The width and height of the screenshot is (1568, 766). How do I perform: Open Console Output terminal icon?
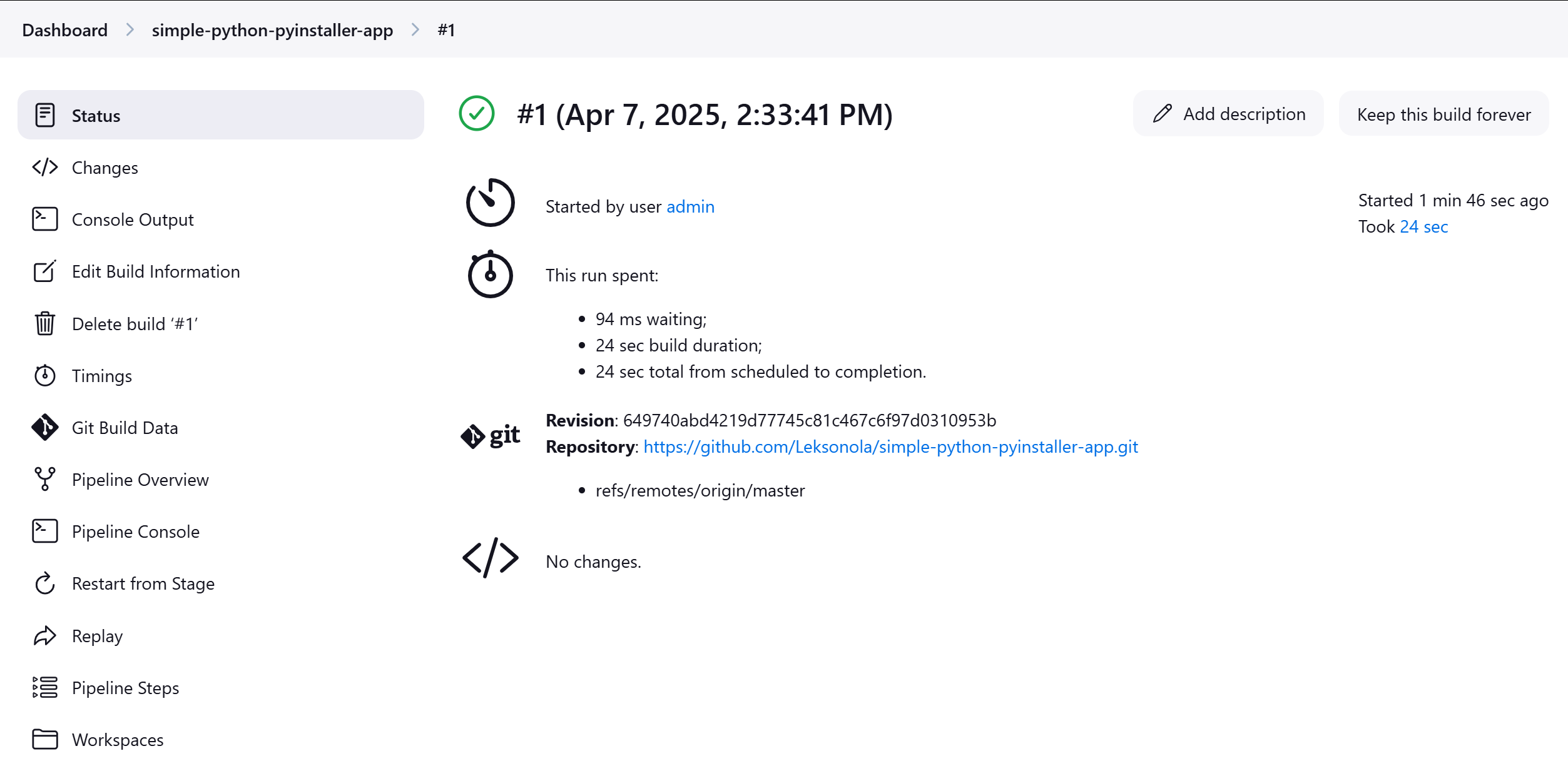[x=45, y=219]
